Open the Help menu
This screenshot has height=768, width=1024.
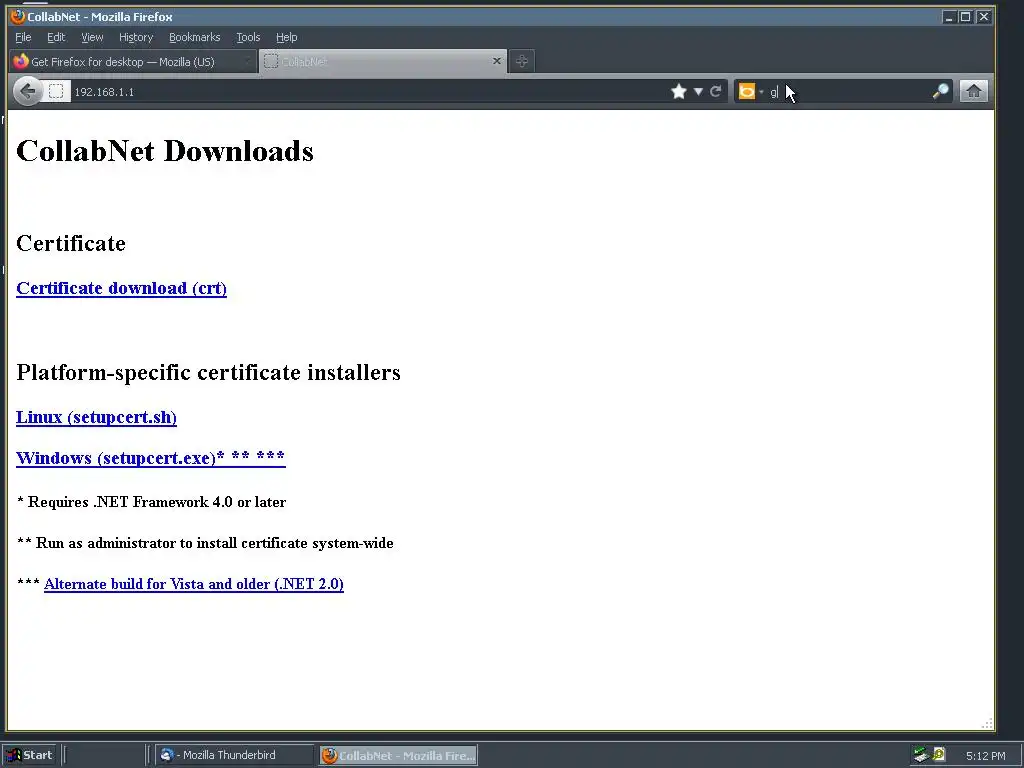pos(286,37)
